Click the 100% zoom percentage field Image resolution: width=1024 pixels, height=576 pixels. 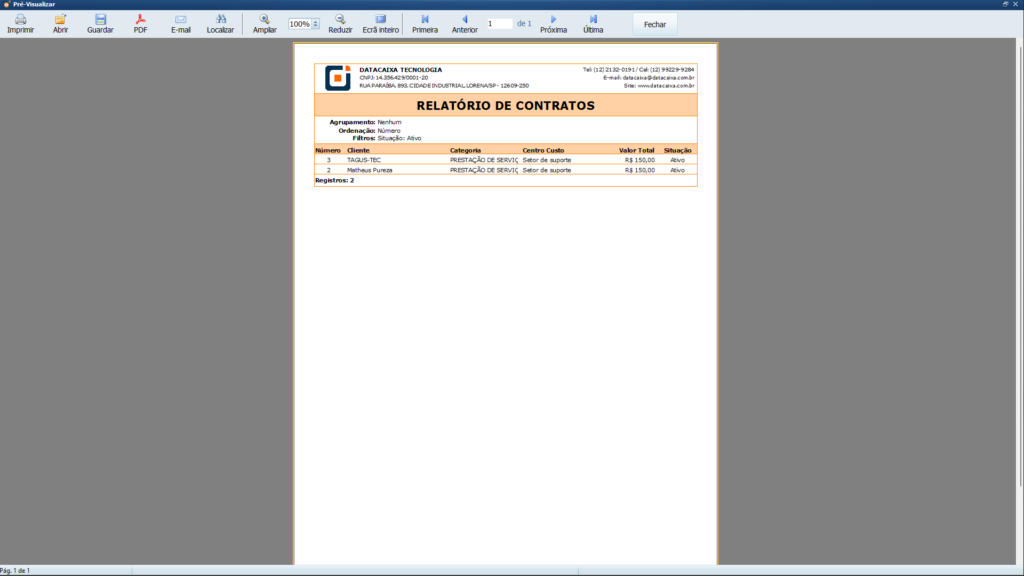click(x=299, y=24)
